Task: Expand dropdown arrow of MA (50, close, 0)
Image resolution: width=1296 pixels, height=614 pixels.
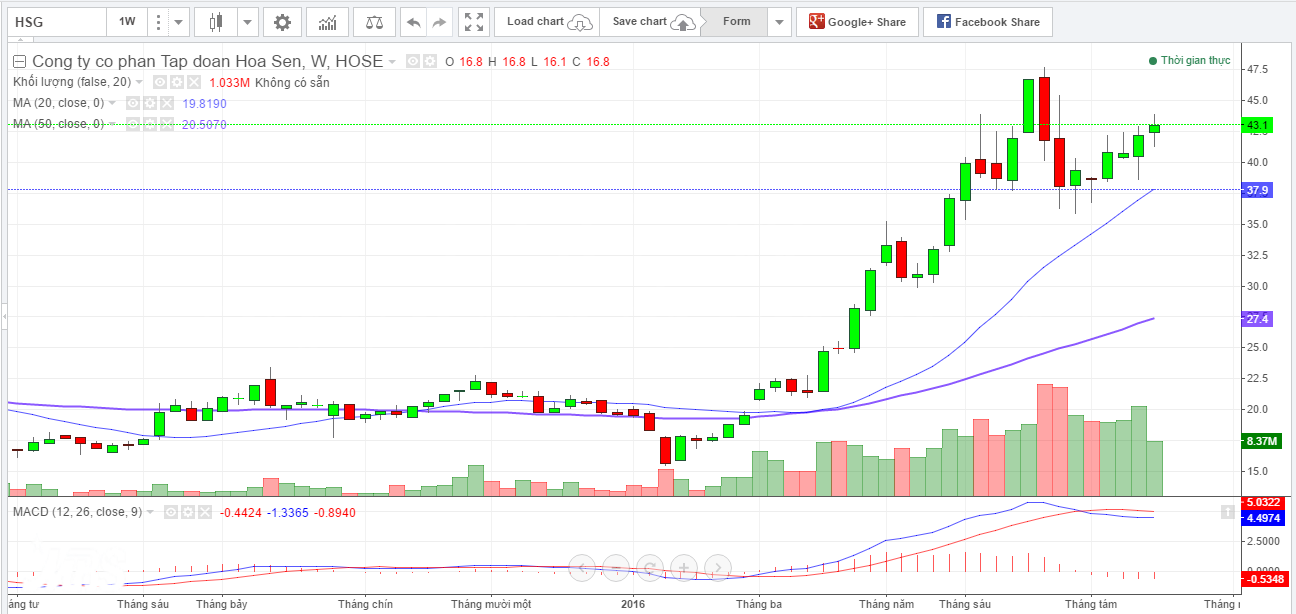Action: [x=112, y=124]
